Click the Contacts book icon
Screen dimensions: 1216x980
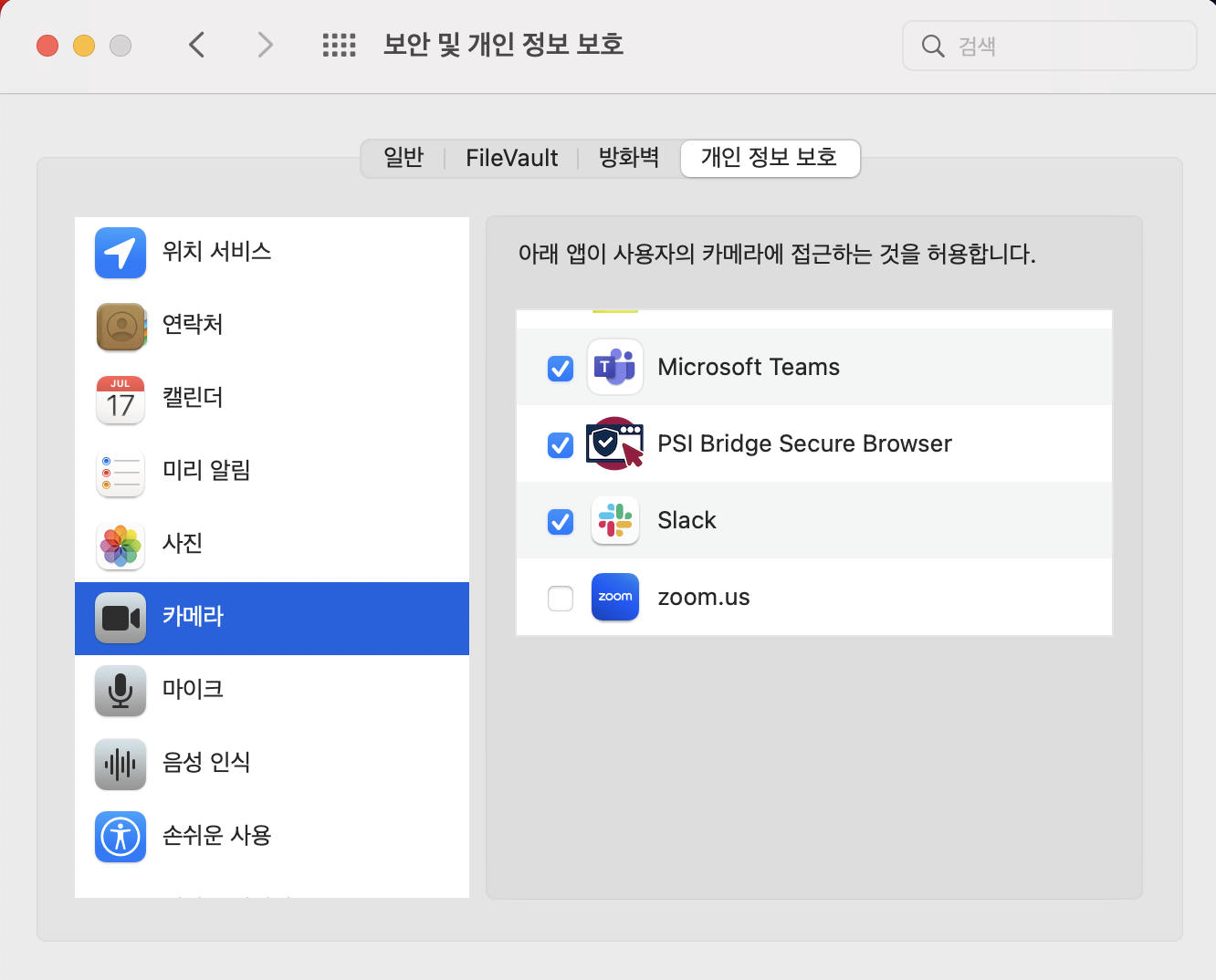(121, 326)
